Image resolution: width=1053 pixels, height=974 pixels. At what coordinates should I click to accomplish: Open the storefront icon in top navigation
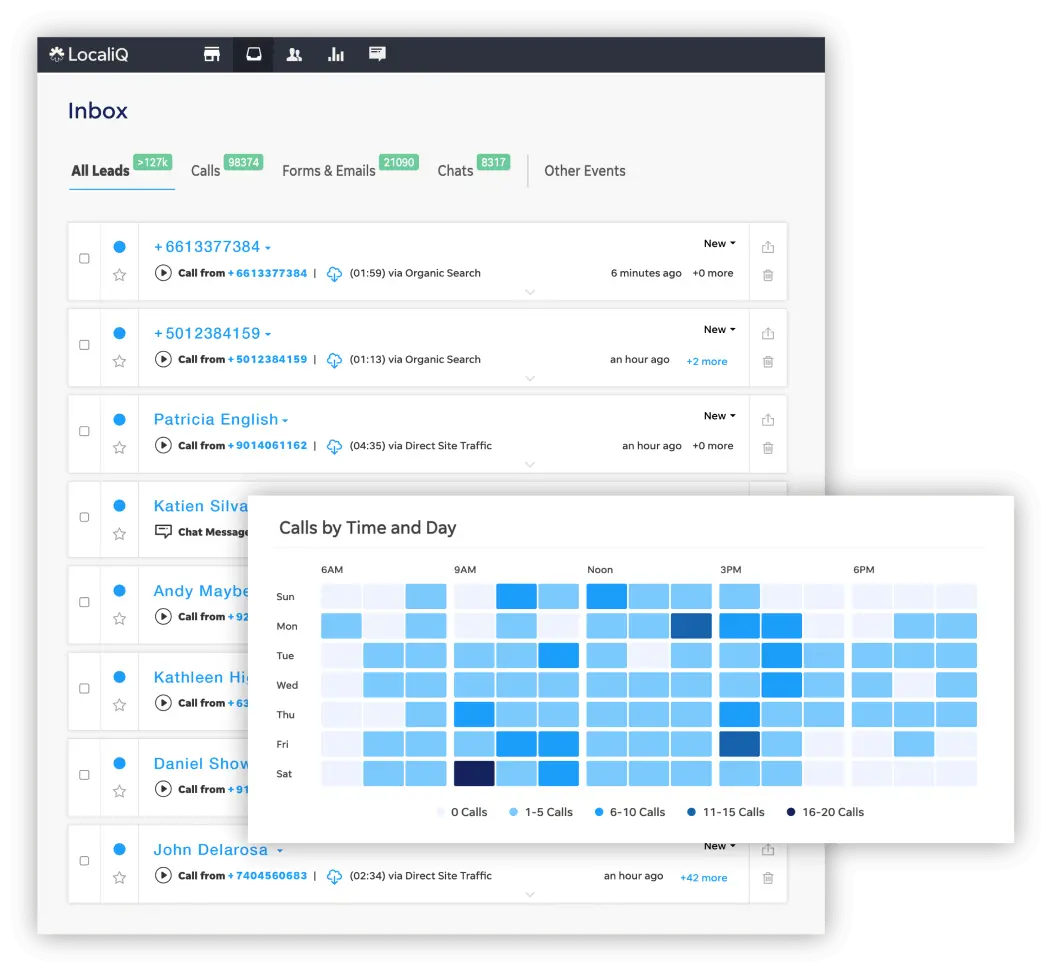212,54
